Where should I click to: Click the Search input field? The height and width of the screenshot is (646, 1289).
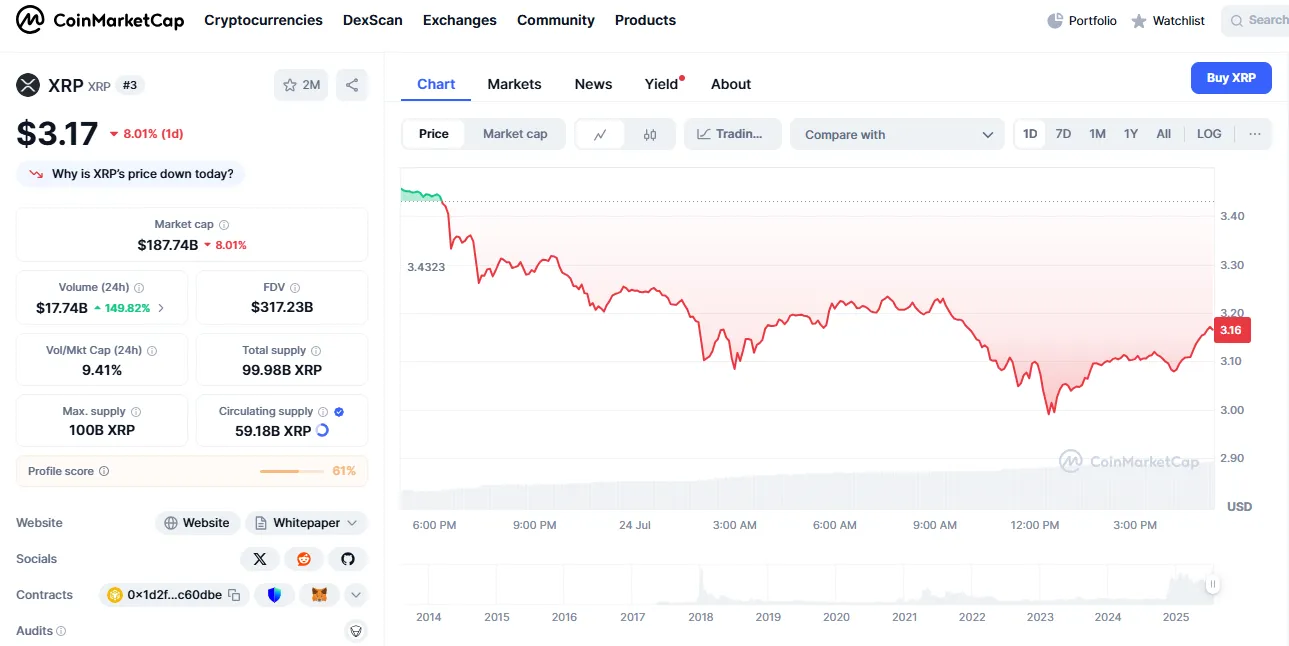pyautogui.click(x=1260, y=20)
